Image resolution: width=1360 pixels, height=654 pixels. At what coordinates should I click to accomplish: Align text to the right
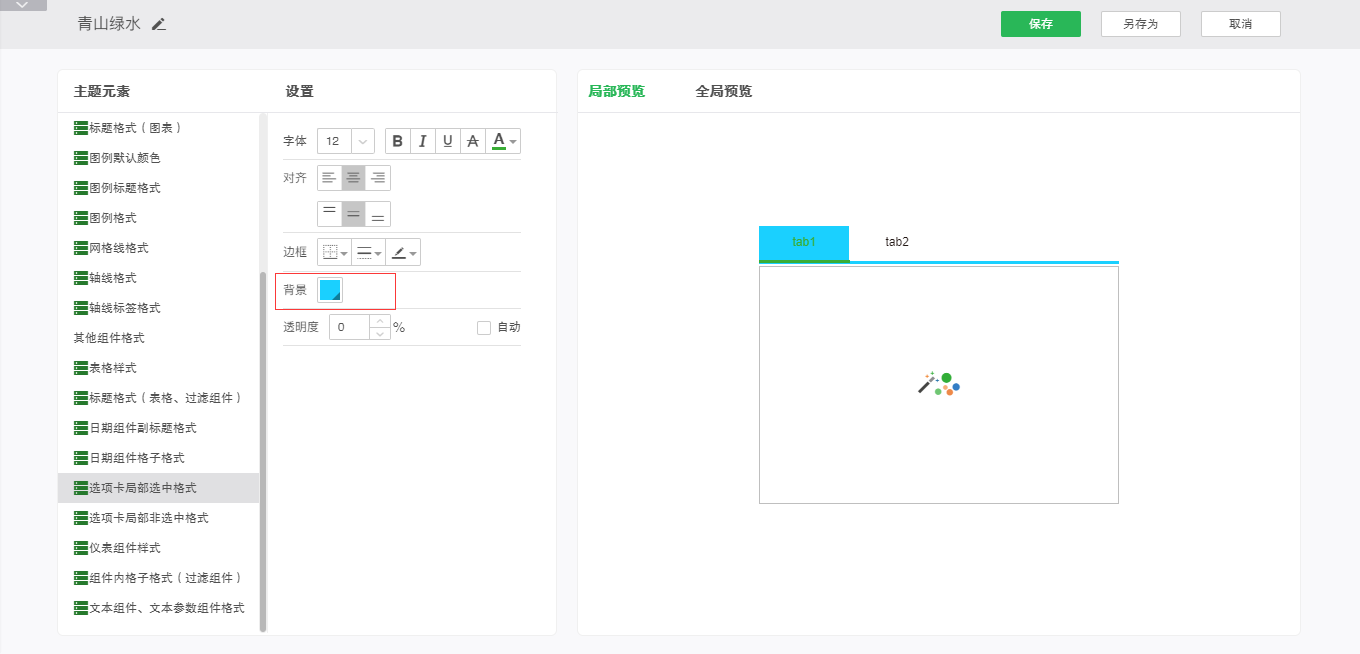click(x=377, y=178)
